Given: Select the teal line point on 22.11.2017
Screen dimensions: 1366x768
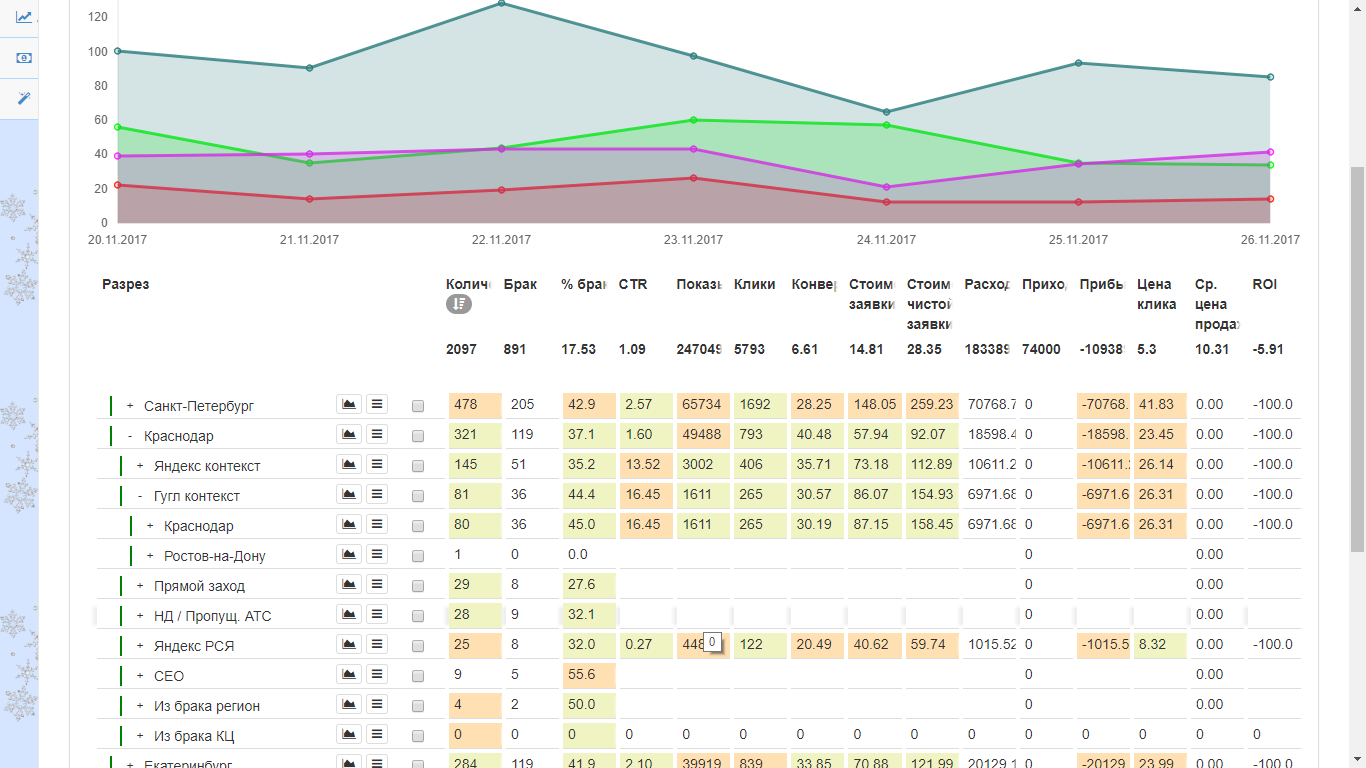Looking at the screenshot, I should [x=501, y=3].
